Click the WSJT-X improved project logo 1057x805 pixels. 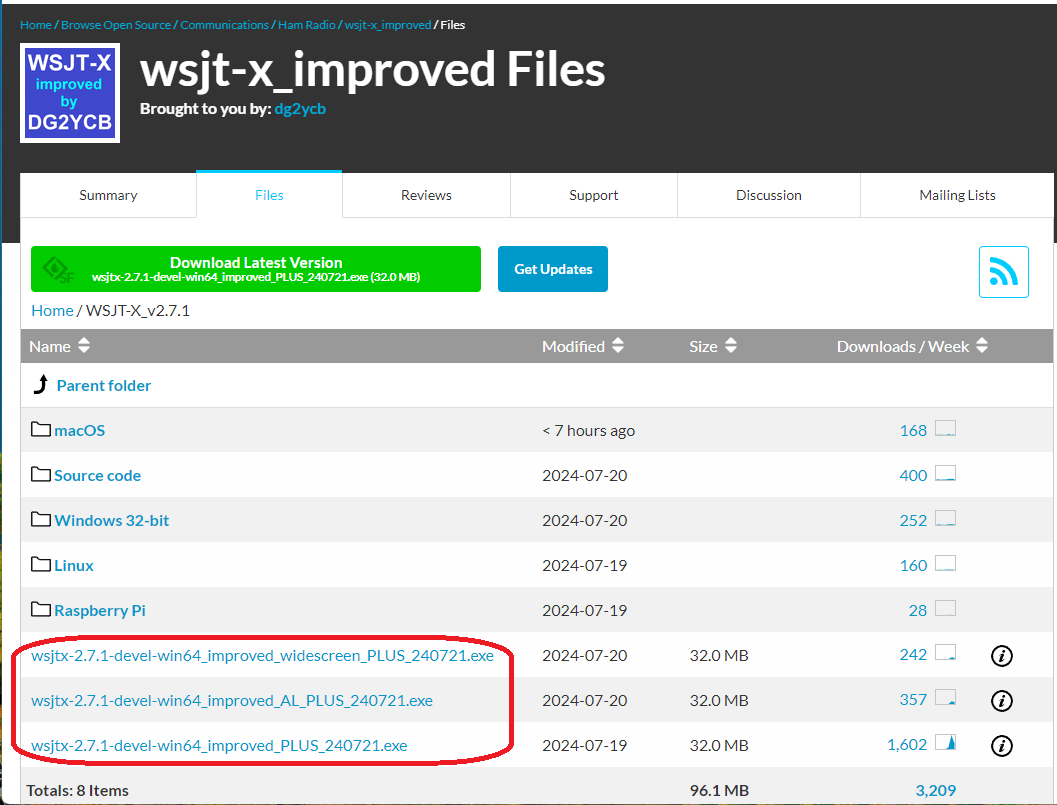pyautogui.click(x=70, y=93)
